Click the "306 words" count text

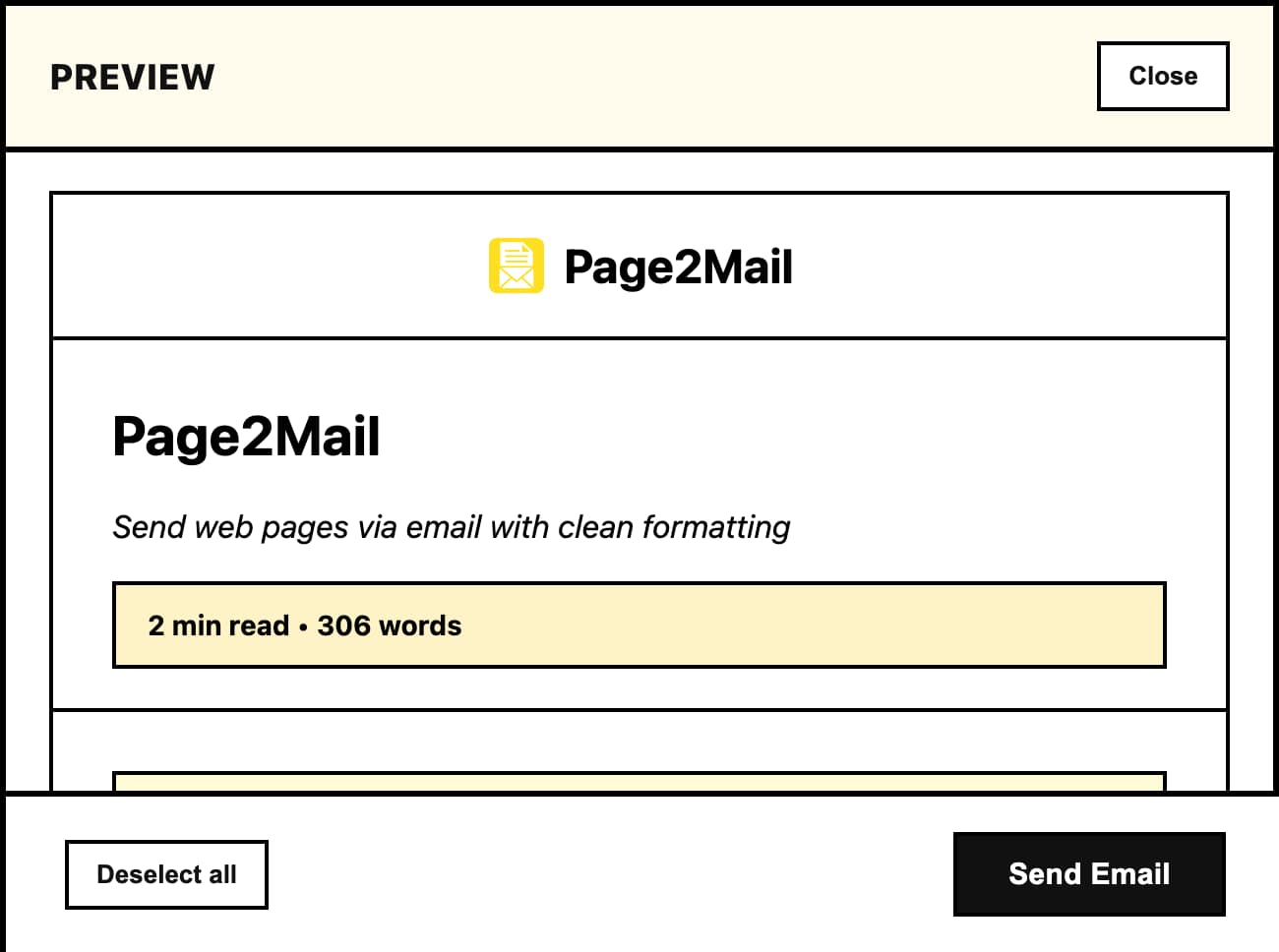(x=390, y=625)
